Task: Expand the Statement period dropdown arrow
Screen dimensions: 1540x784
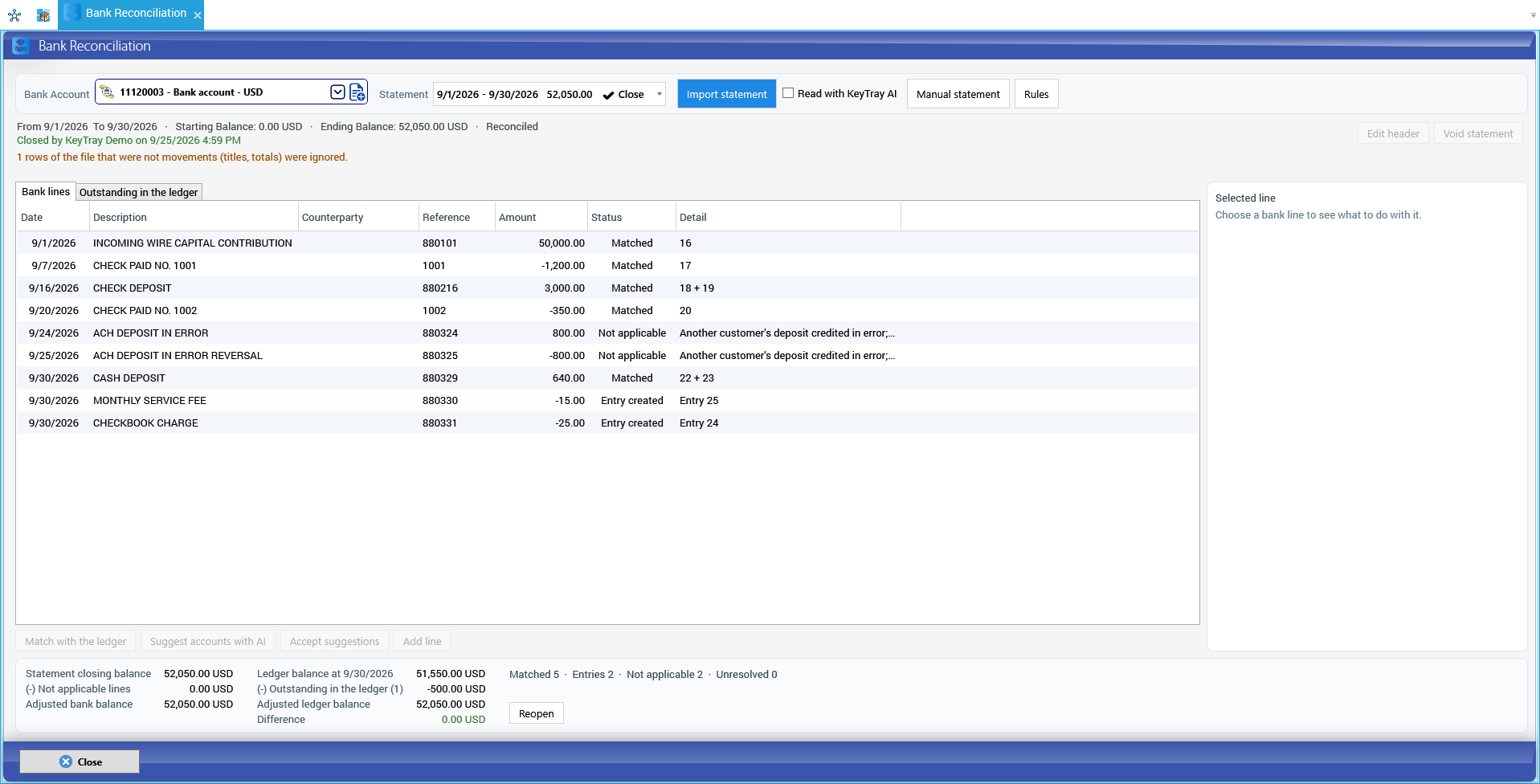Action: 660,94
